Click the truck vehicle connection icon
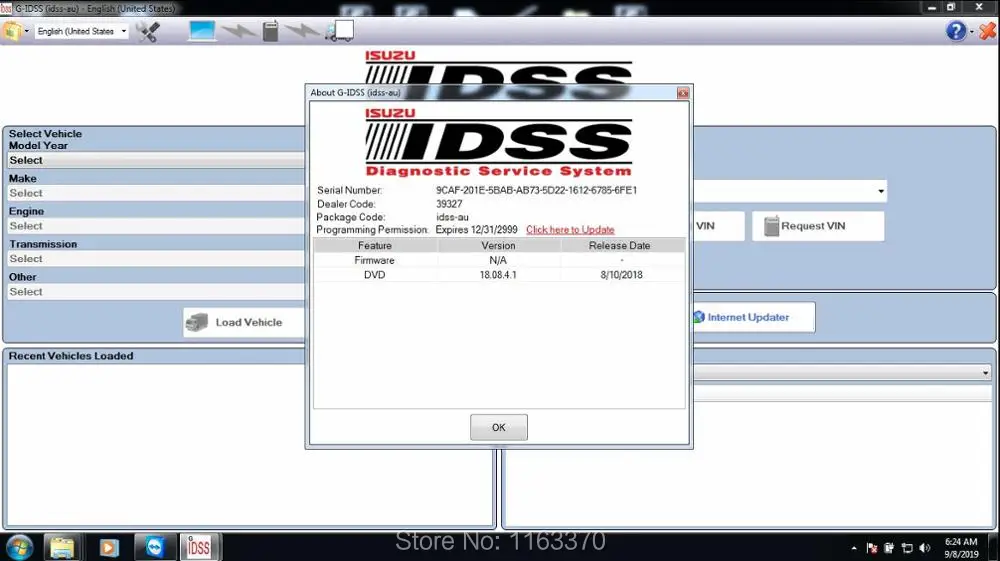Screen dimensions: 1000x561 [x=339, y=31]
